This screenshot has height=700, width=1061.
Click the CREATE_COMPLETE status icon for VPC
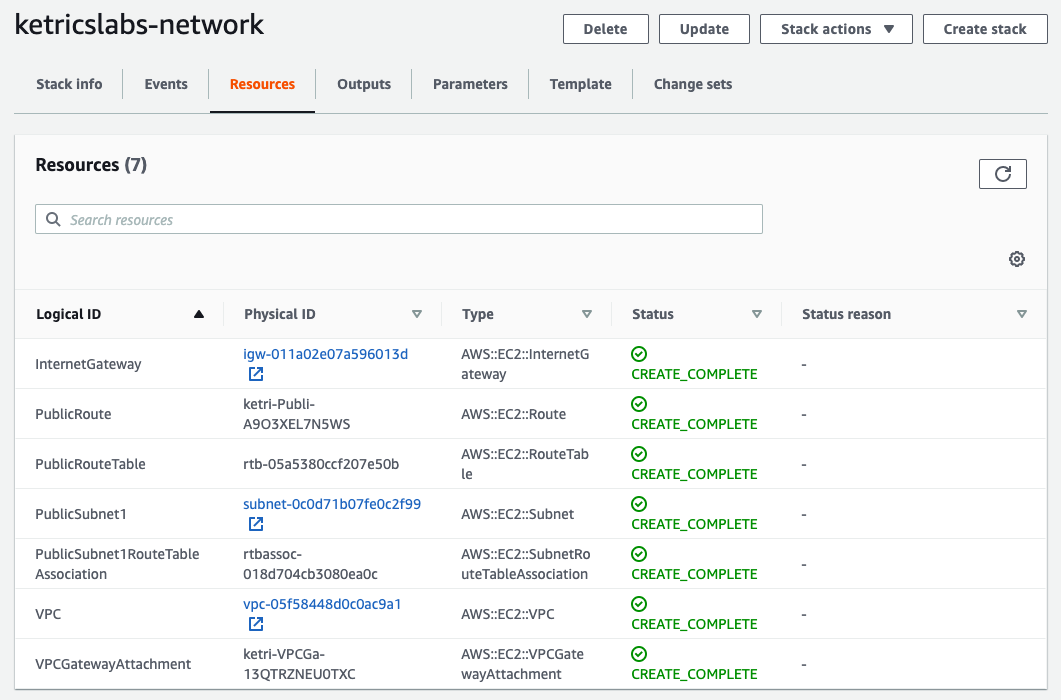click(x=639, y=604)
